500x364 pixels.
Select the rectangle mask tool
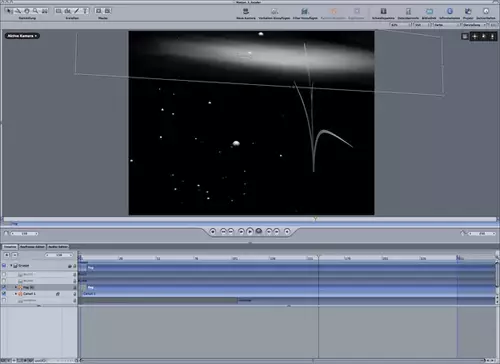(x=99, y=11)
